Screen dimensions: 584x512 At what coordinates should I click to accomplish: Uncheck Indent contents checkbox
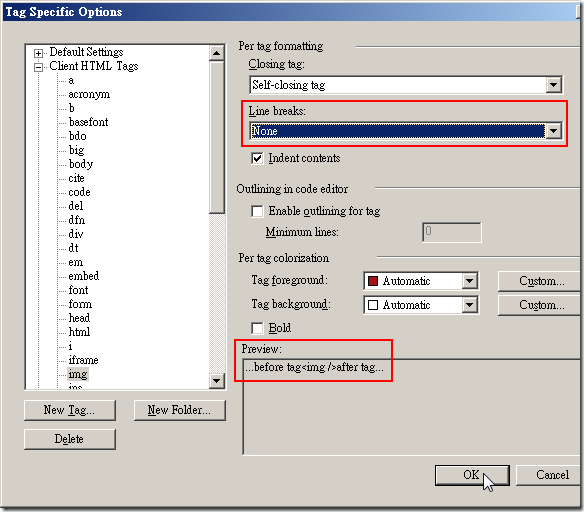pos(257,158)
